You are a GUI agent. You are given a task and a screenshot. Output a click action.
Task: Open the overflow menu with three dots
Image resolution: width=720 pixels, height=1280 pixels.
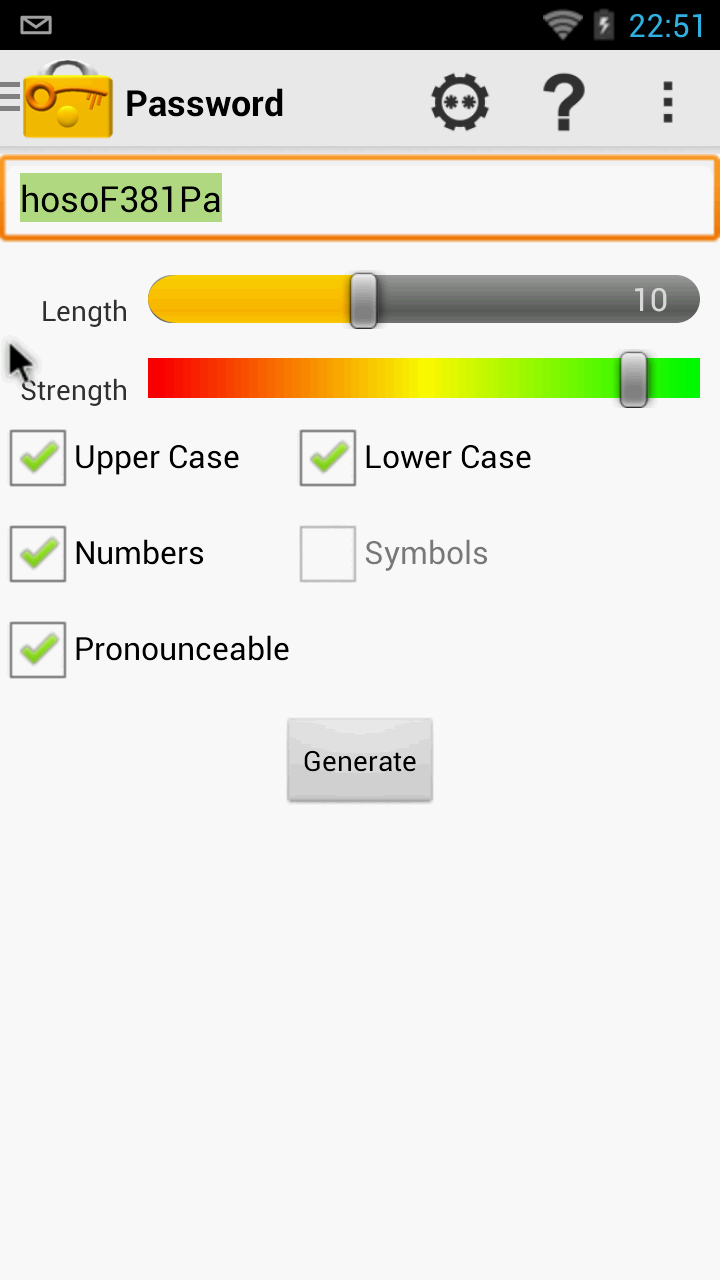pyautogui.click(x=667, y=100)
